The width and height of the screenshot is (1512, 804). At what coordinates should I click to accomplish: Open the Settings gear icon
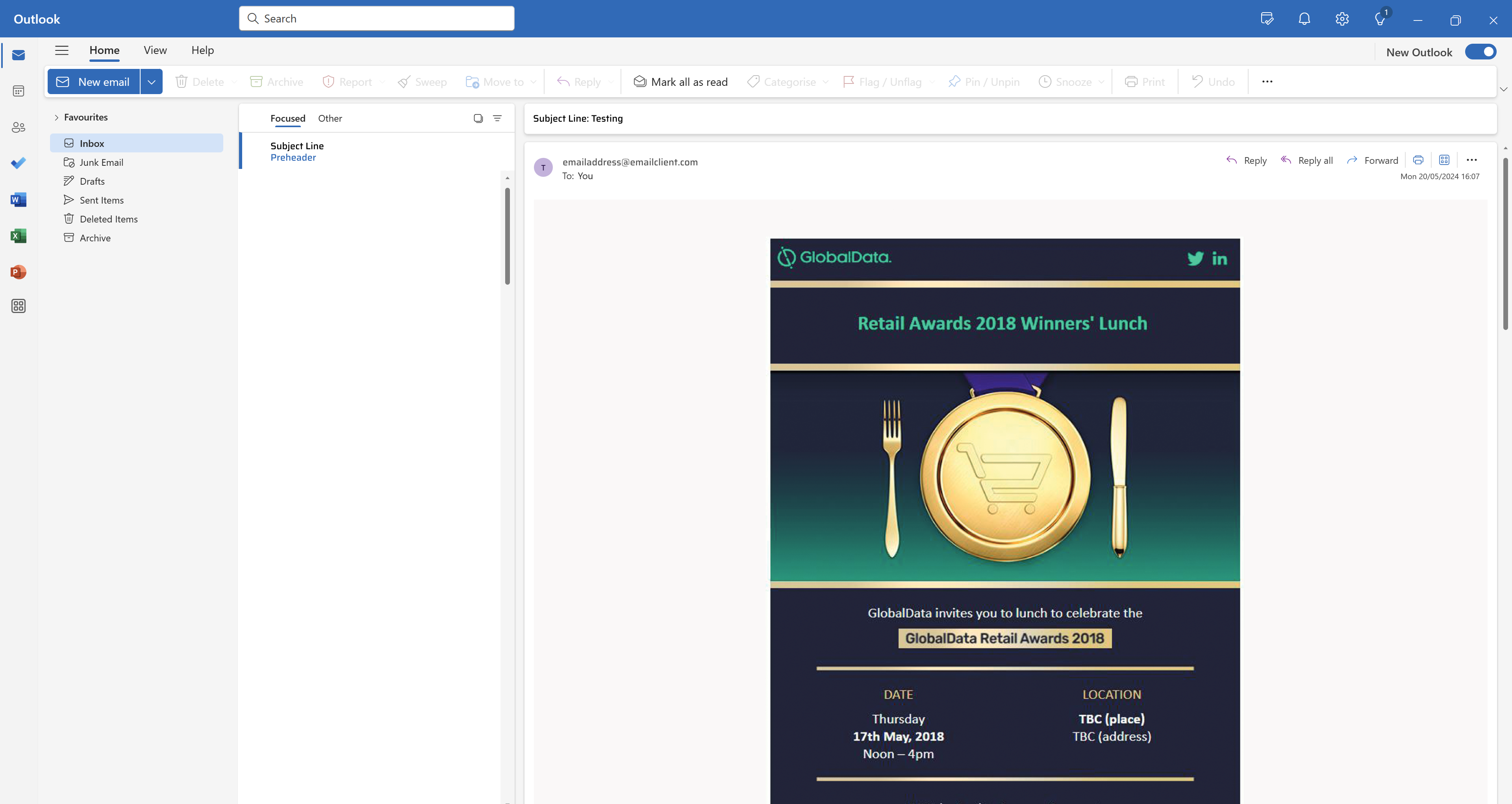point(1342,19)
